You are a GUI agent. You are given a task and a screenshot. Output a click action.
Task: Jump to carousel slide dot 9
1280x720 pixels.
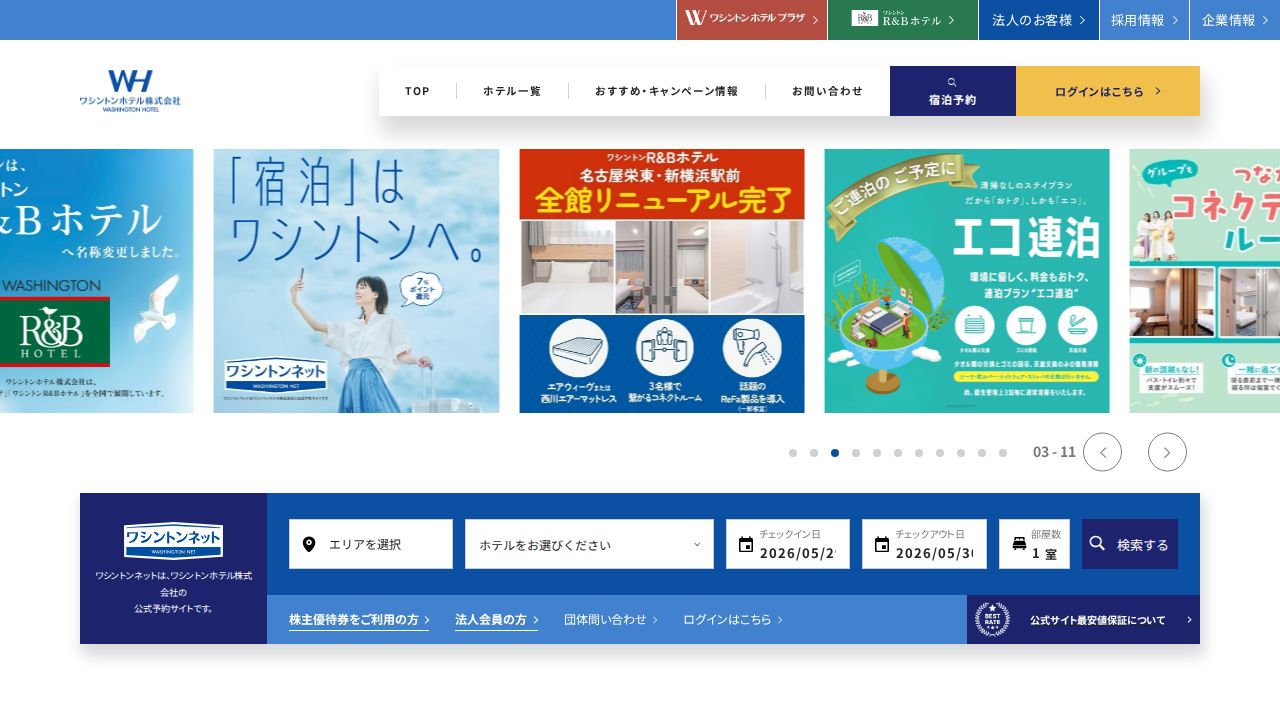pyautogui.click(x=961, y=453)
